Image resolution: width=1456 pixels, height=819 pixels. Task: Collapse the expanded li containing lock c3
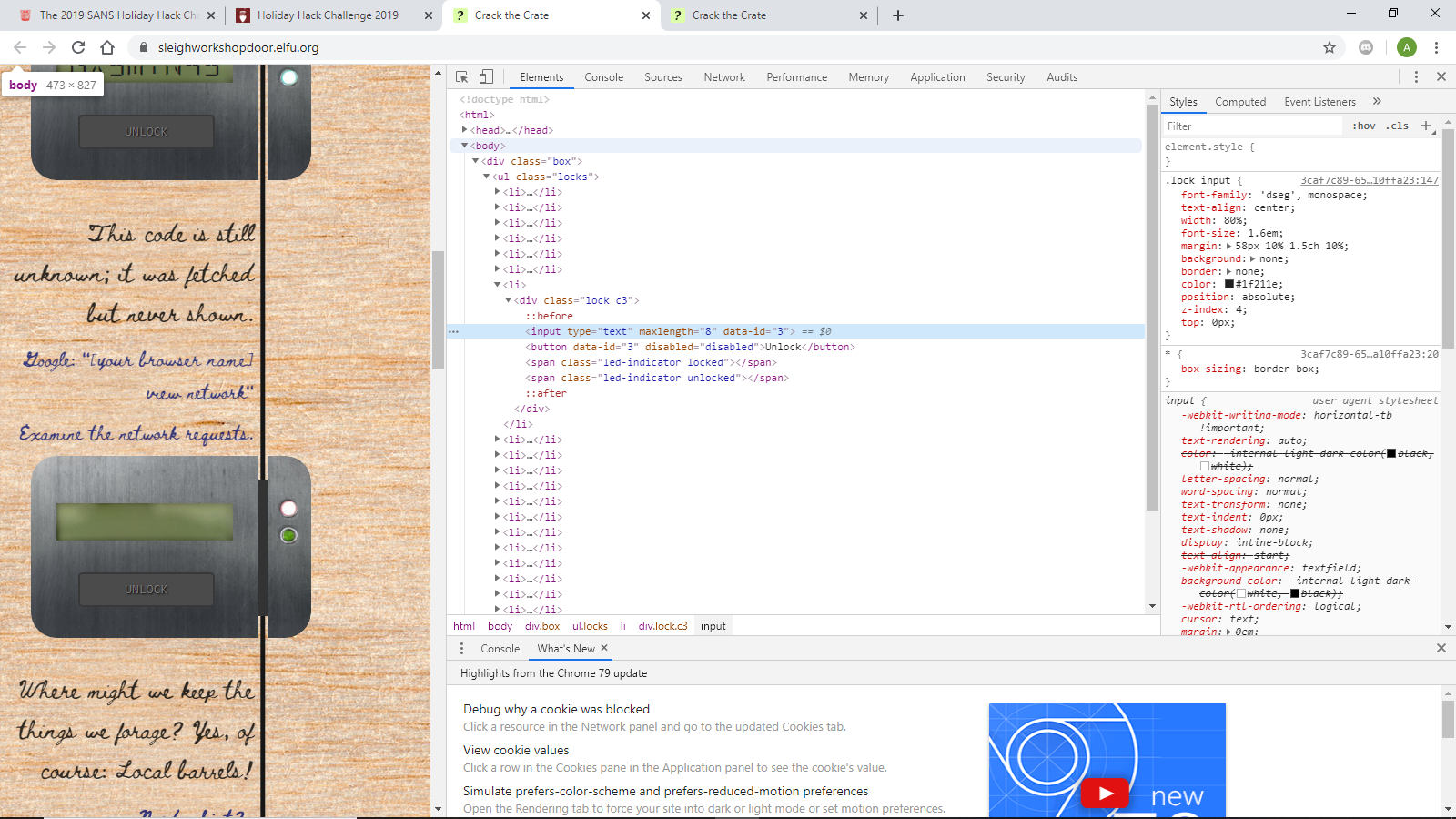coord(498,285)
